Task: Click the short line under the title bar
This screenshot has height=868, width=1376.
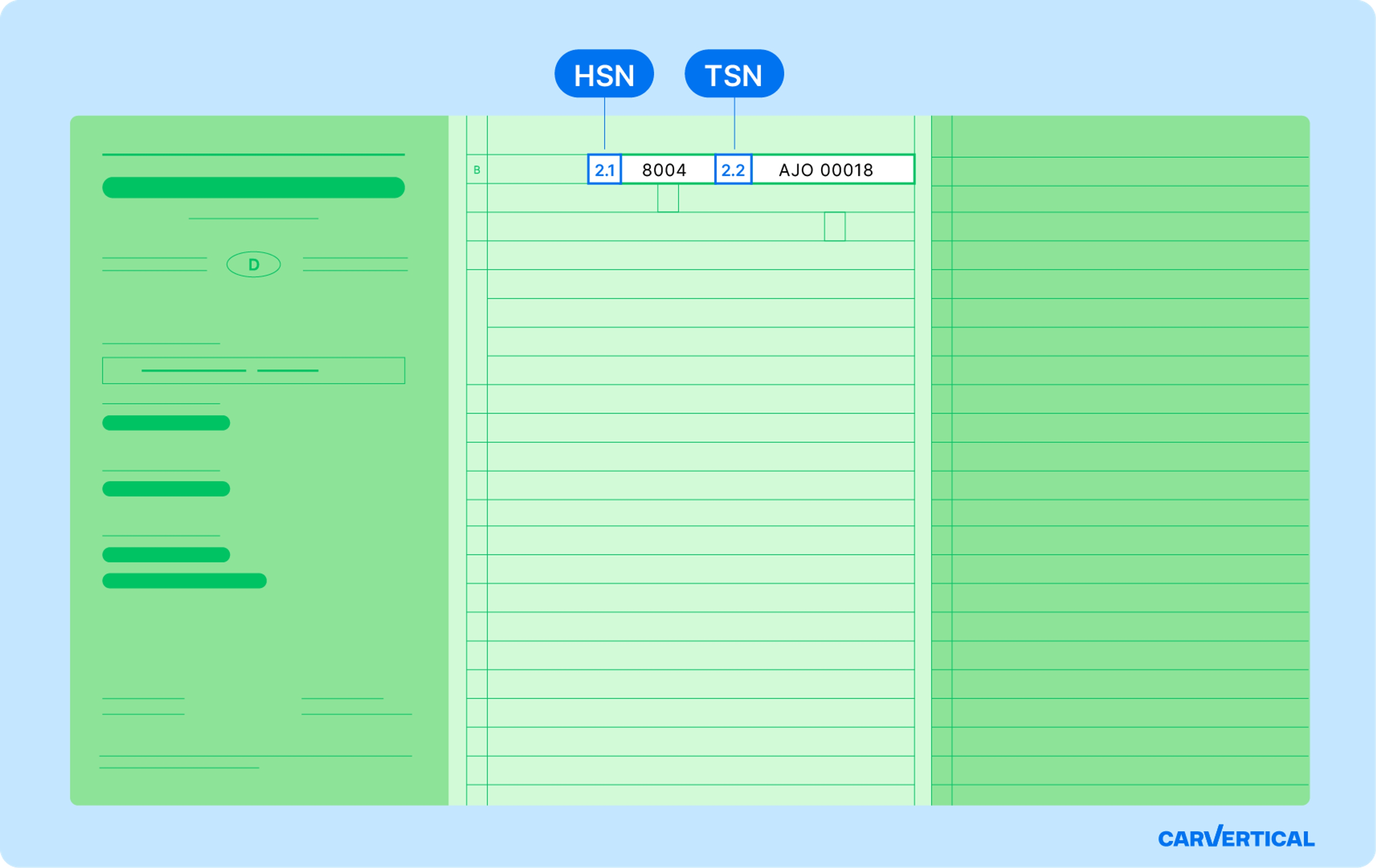Action: (x=253, y=218)
